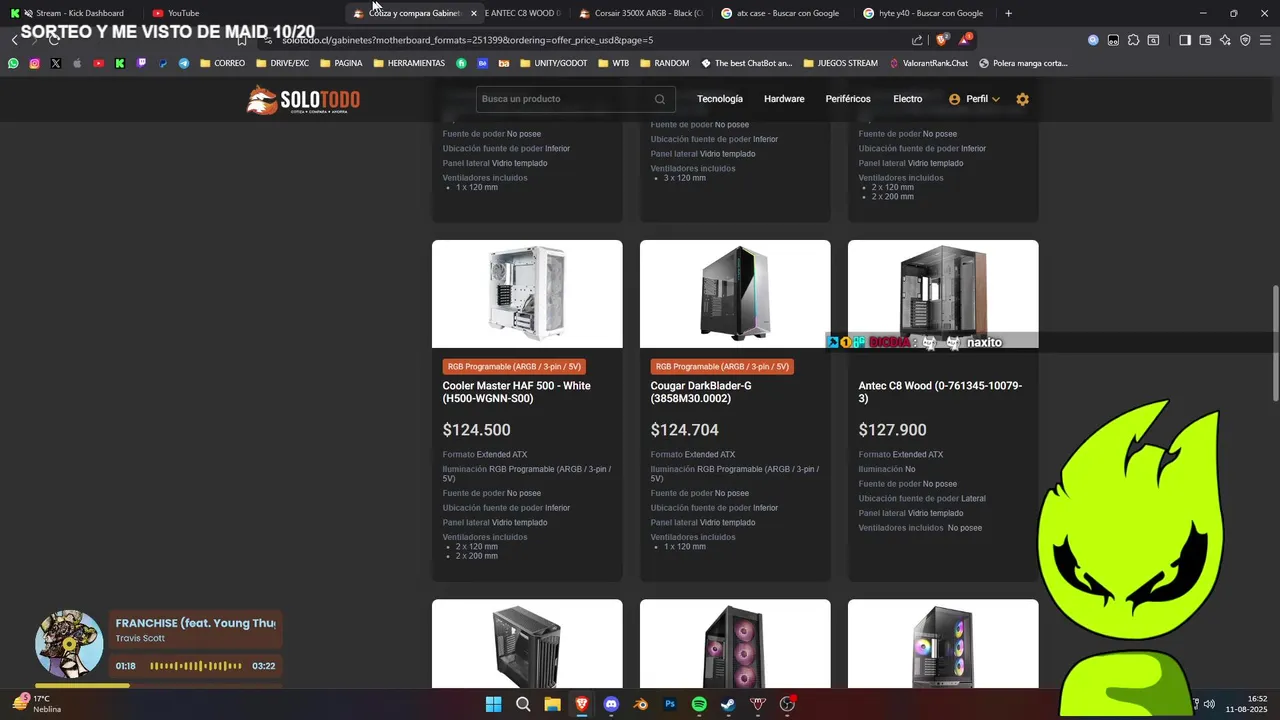Open Hardware menu on SoloTodo
The height and width of the screenshot is (720, 1280).
[x=784, y=99]
